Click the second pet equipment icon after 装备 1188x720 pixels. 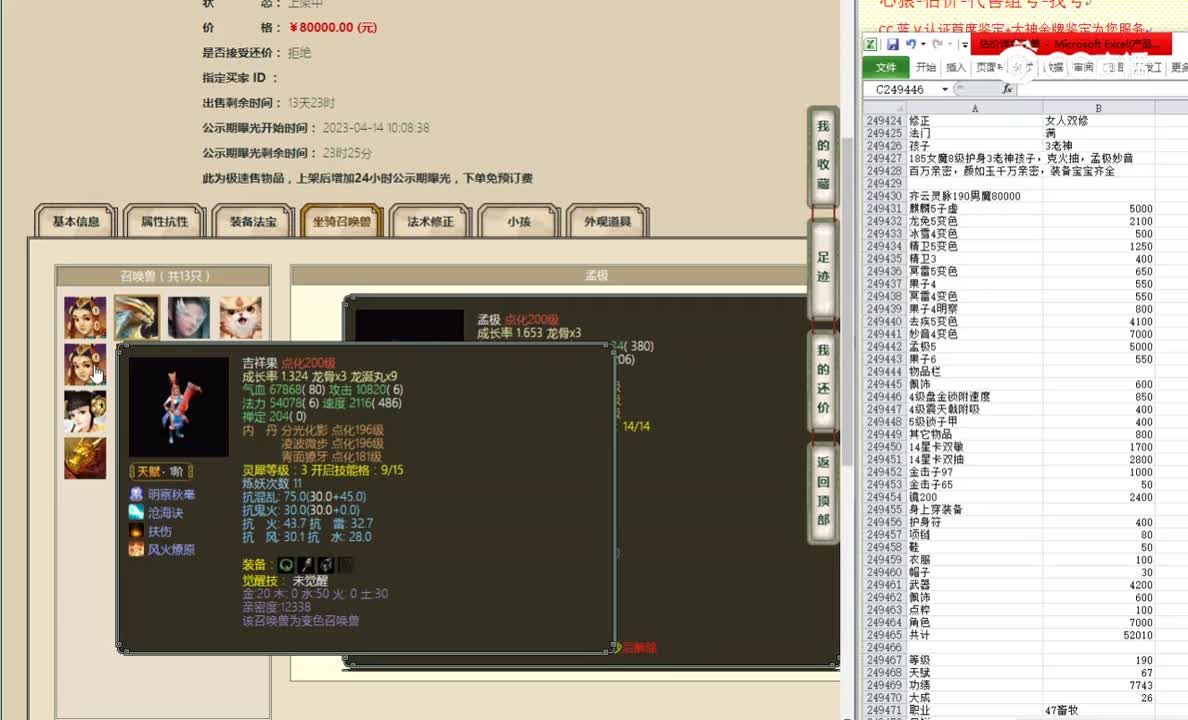[x=306, y=565]
